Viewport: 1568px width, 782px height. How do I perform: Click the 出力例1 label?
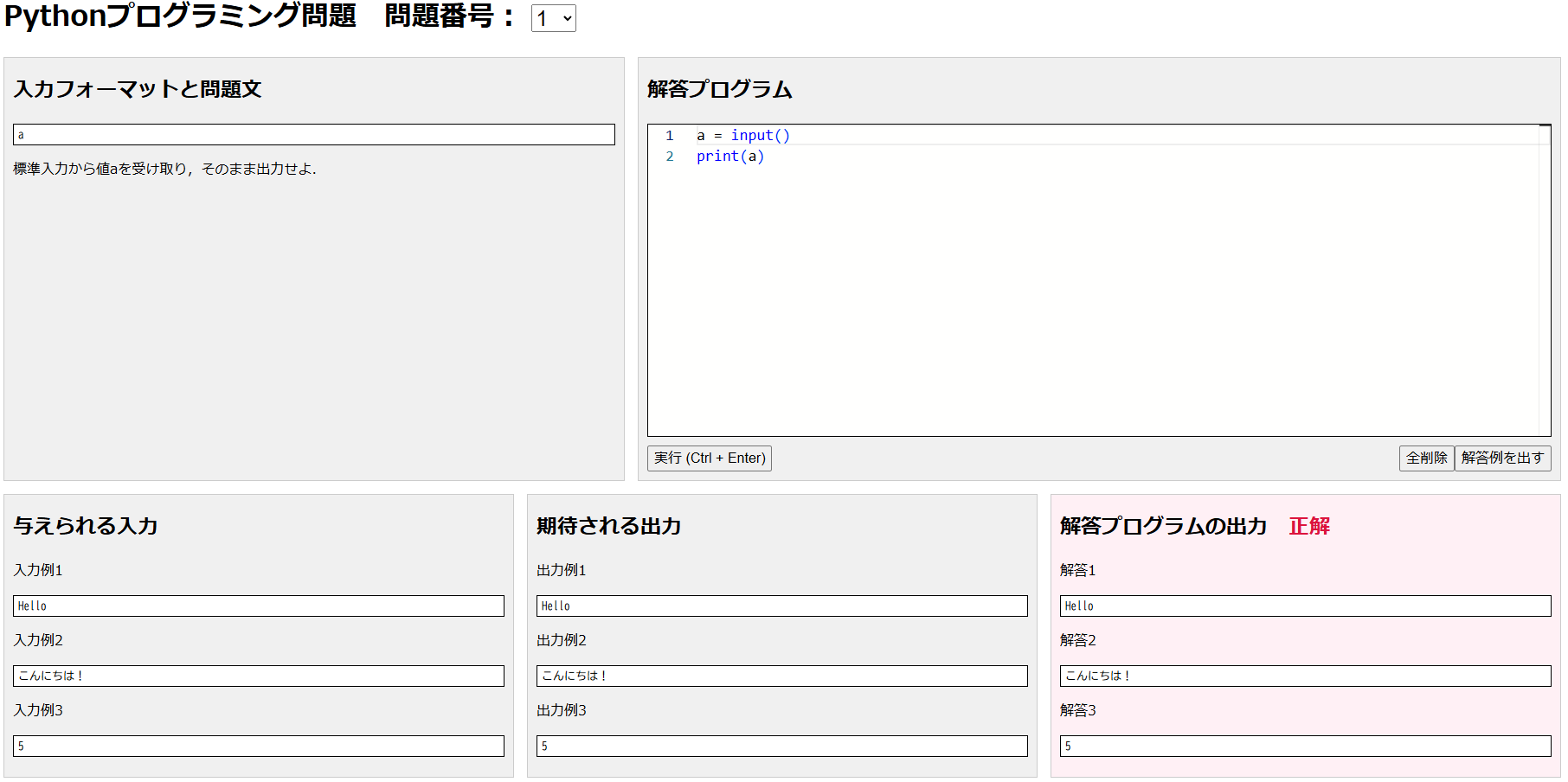(x=562, y=570)
